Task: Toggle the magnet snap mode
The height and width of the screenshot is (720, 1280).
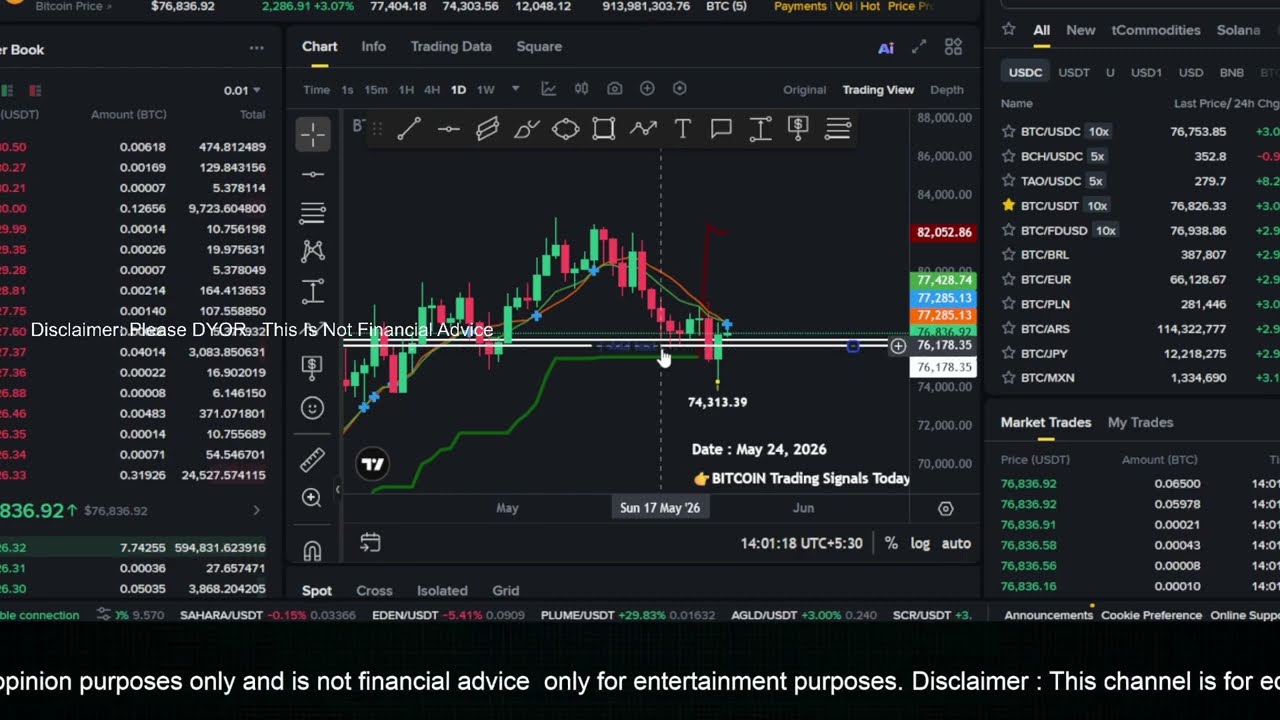Action: click(x=312, y=551)
